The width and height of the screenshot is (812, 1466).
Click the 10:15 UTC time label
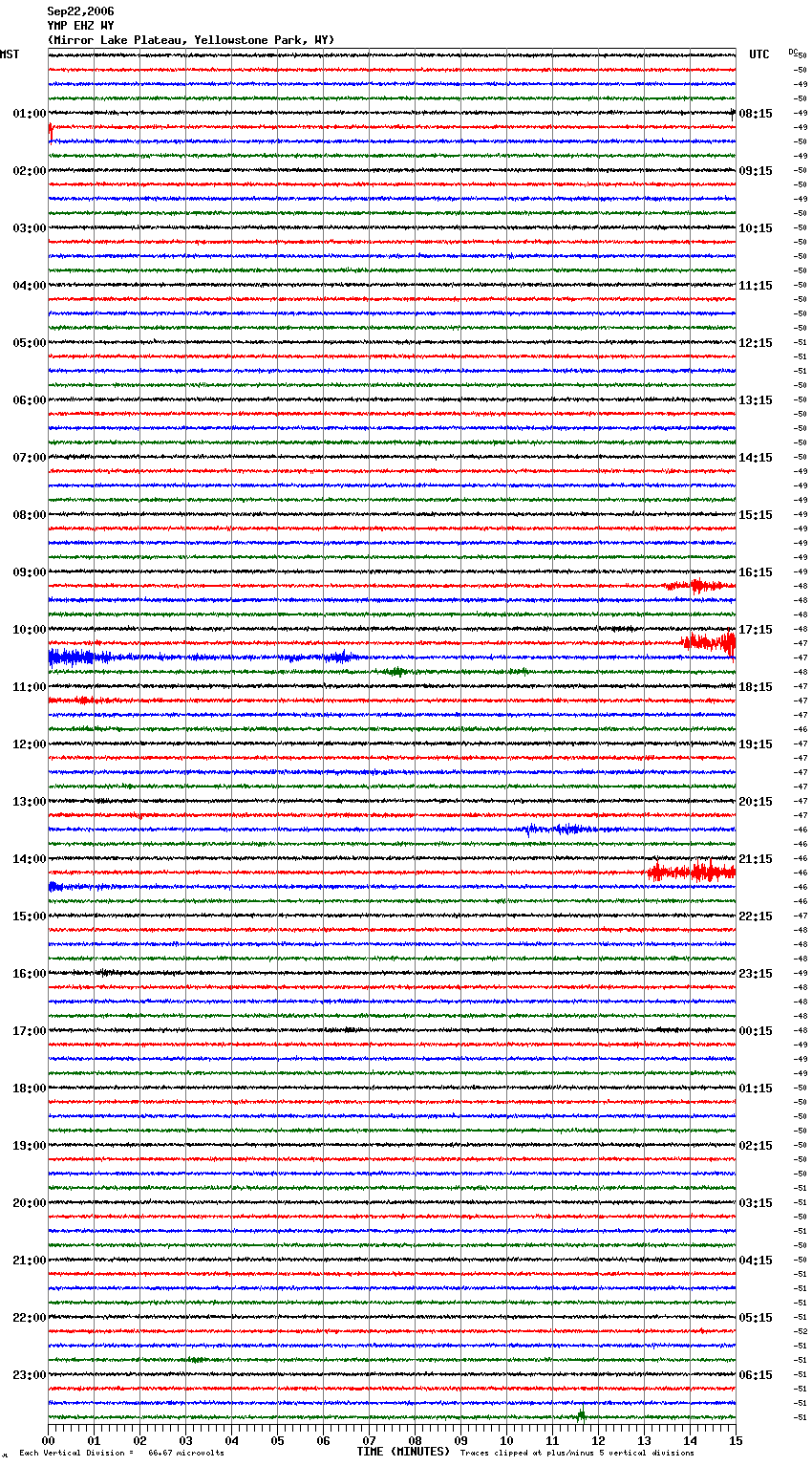pyautogui.click(x=756, y=228)
